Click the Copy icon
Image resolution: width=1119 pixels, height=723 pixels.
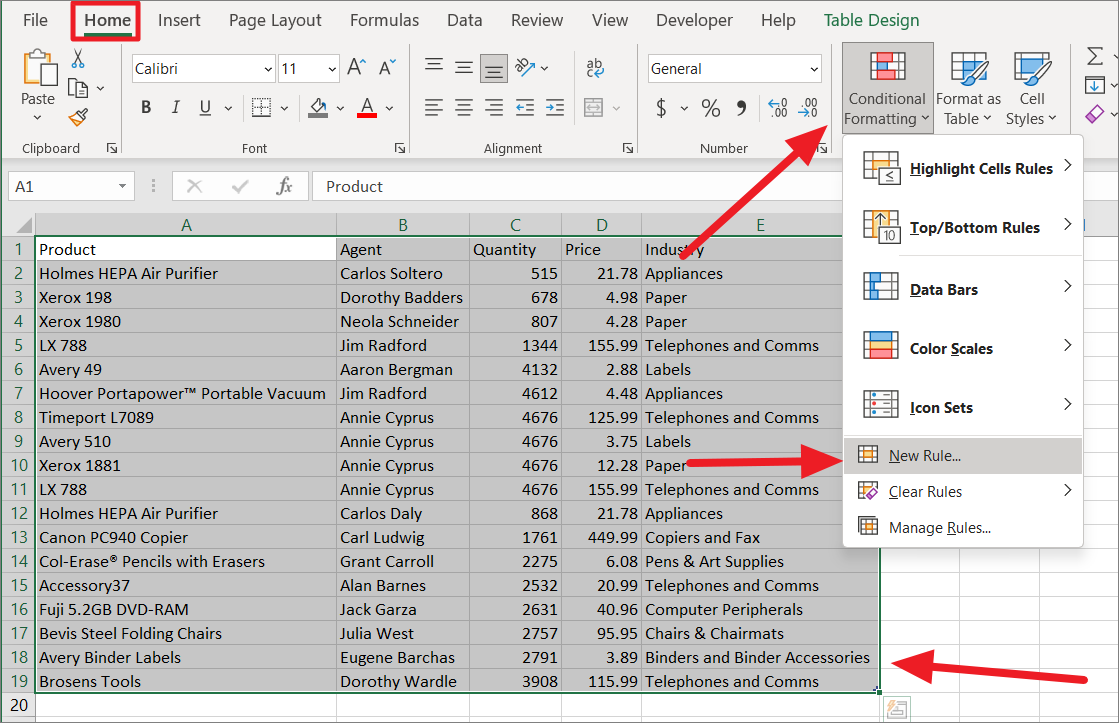tap(78, 88)
